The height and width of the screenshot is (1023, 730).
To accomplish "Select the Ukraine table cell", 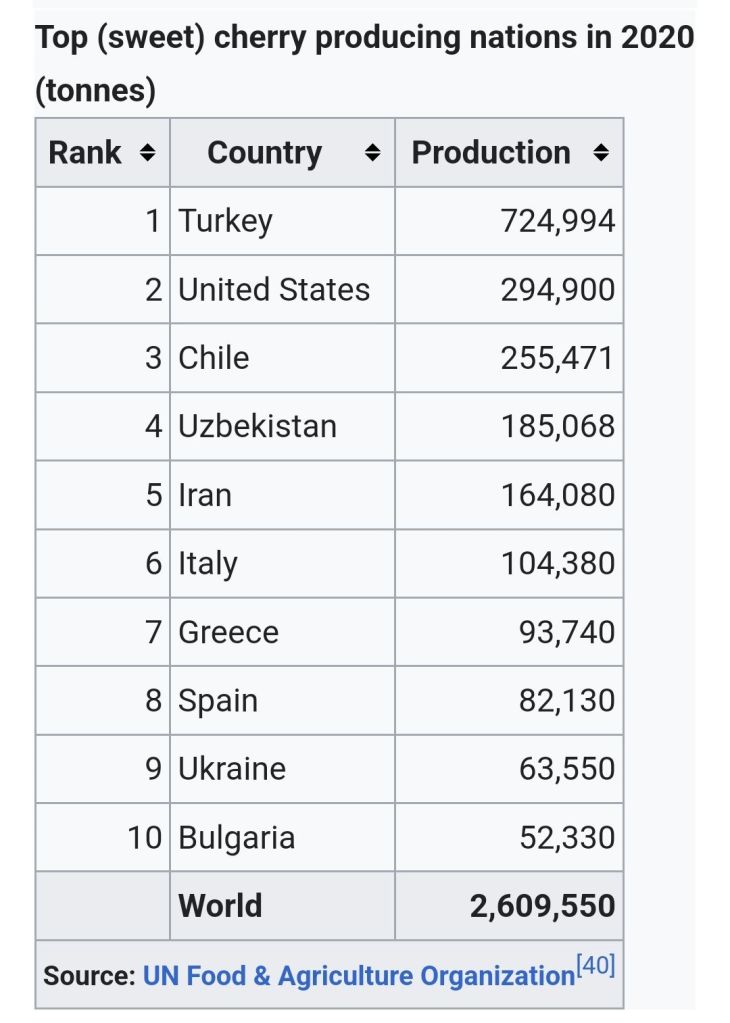I will coord(231,769).
